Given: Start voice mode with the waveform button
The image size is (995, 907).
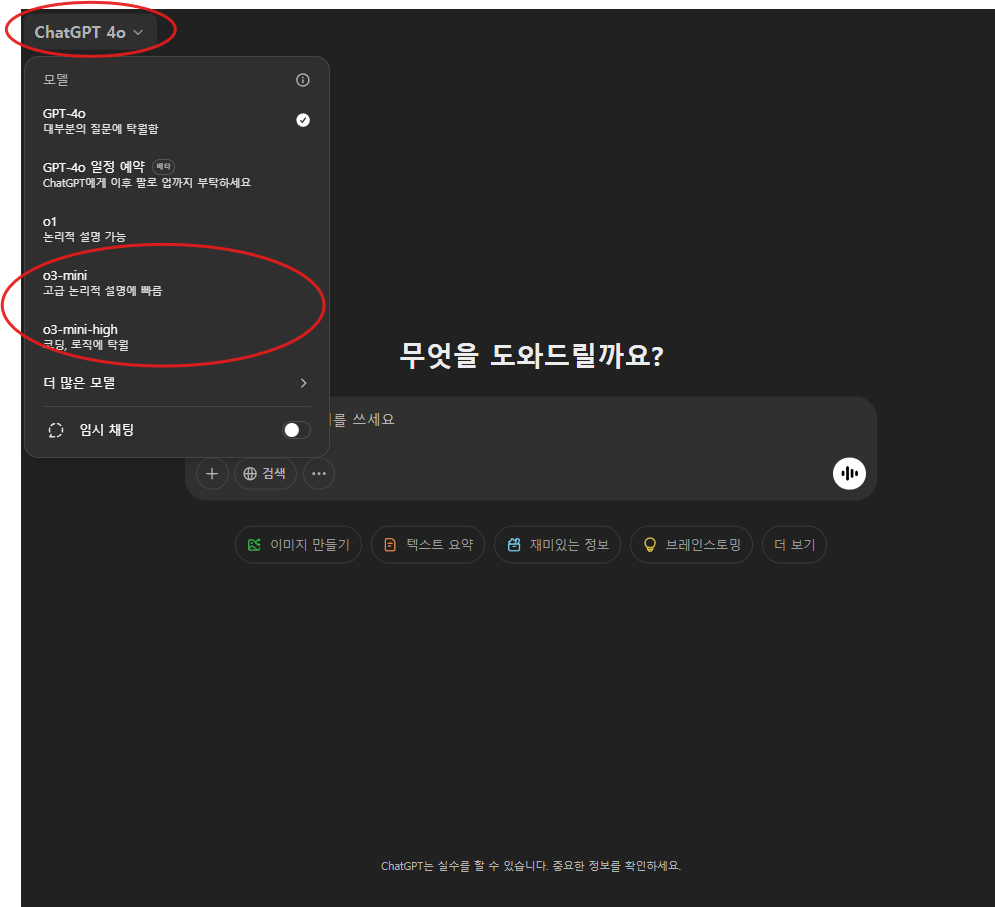Looking at the screenshot, I should [849, 473].
